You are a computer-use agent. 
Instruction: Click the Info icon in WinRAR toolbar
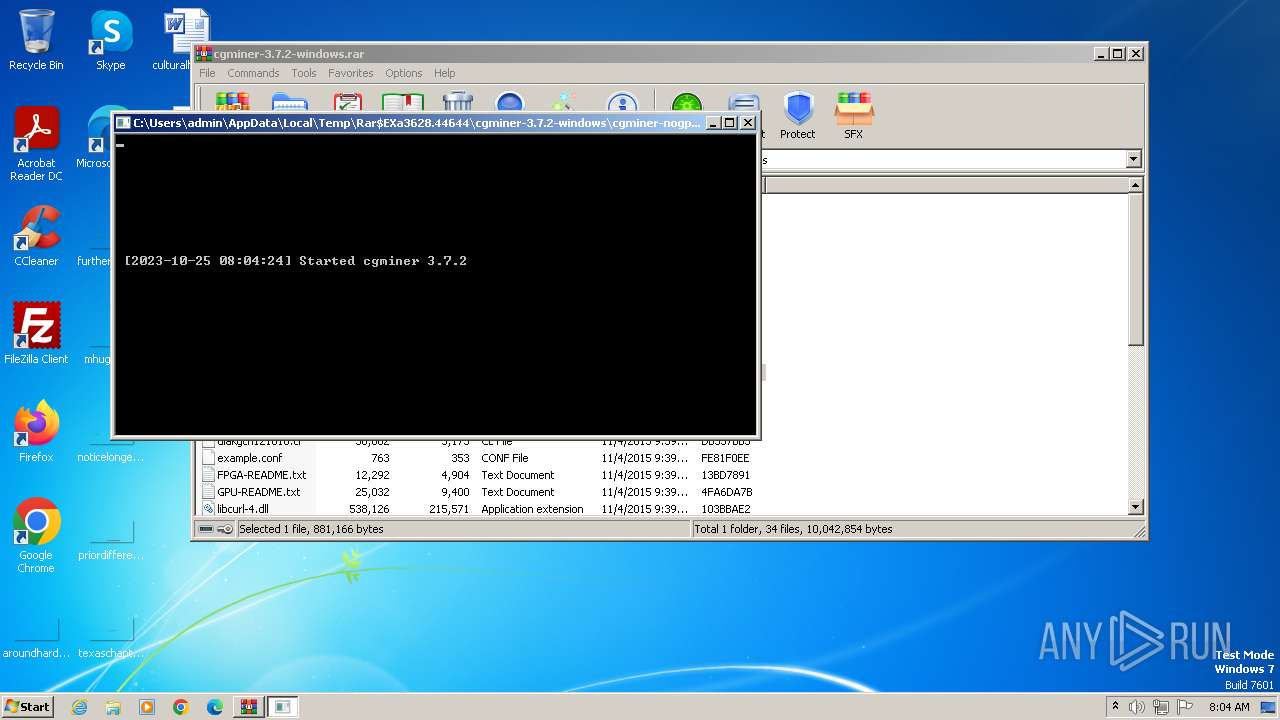click(x=622, y=104)
